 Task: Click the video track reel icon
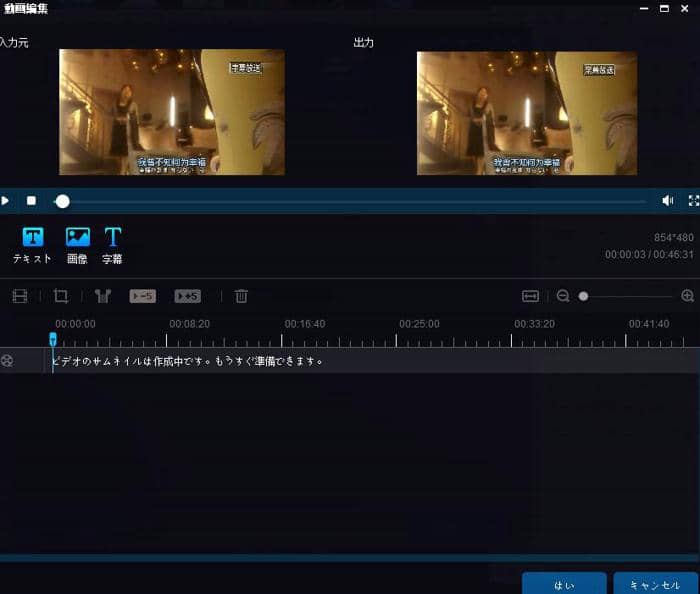(7, 361)
